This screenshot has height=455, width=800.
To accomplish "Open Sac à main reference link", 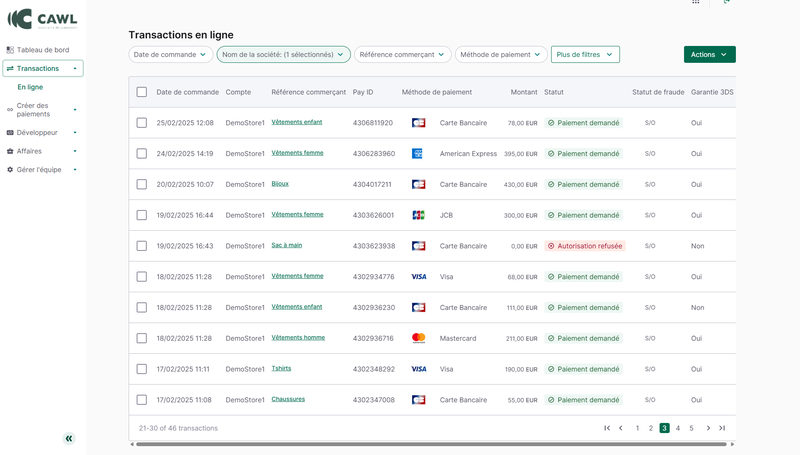I will coord(286,245).
